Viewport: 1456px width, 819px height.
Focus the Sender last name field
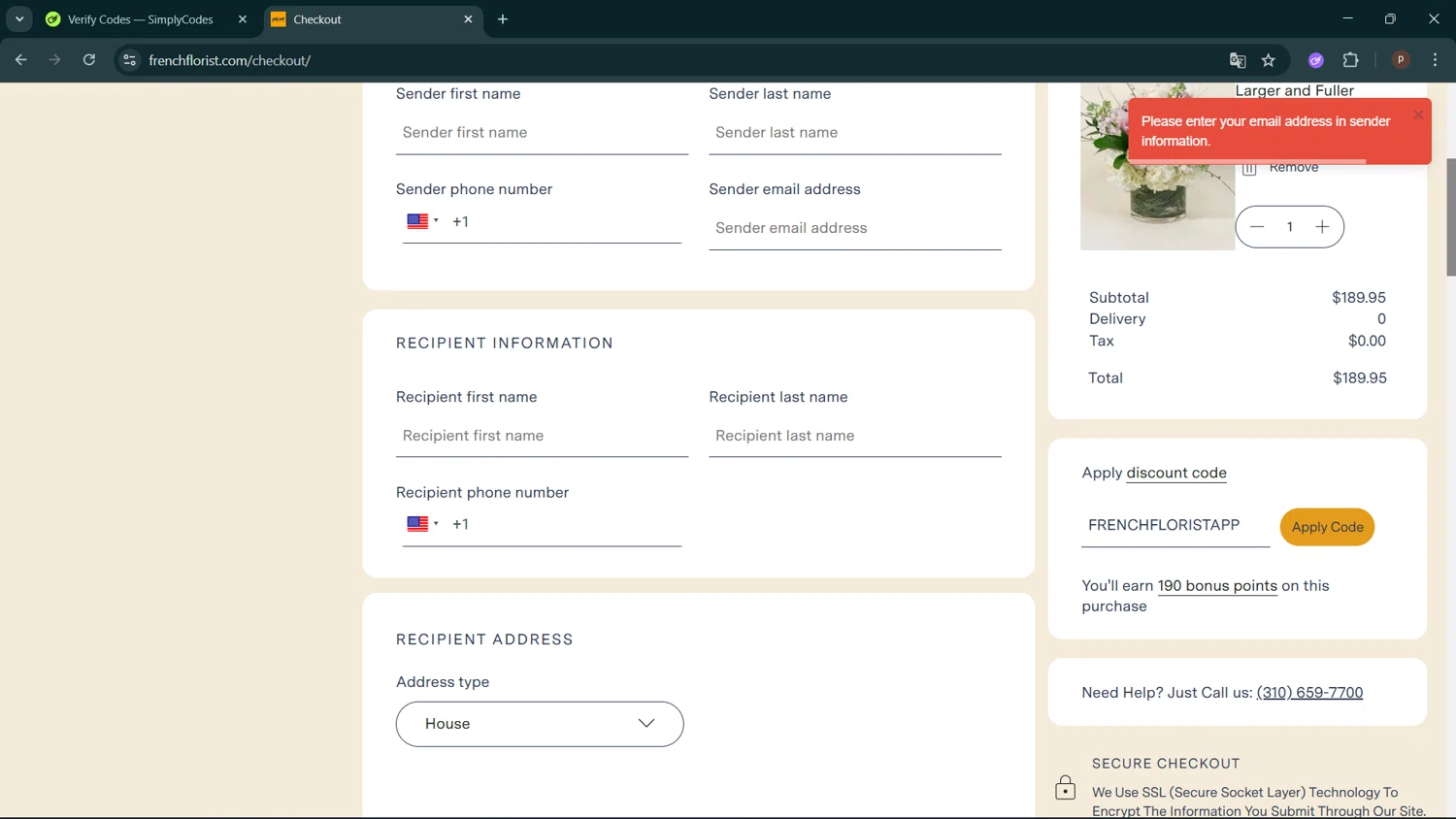click(855, 133)
